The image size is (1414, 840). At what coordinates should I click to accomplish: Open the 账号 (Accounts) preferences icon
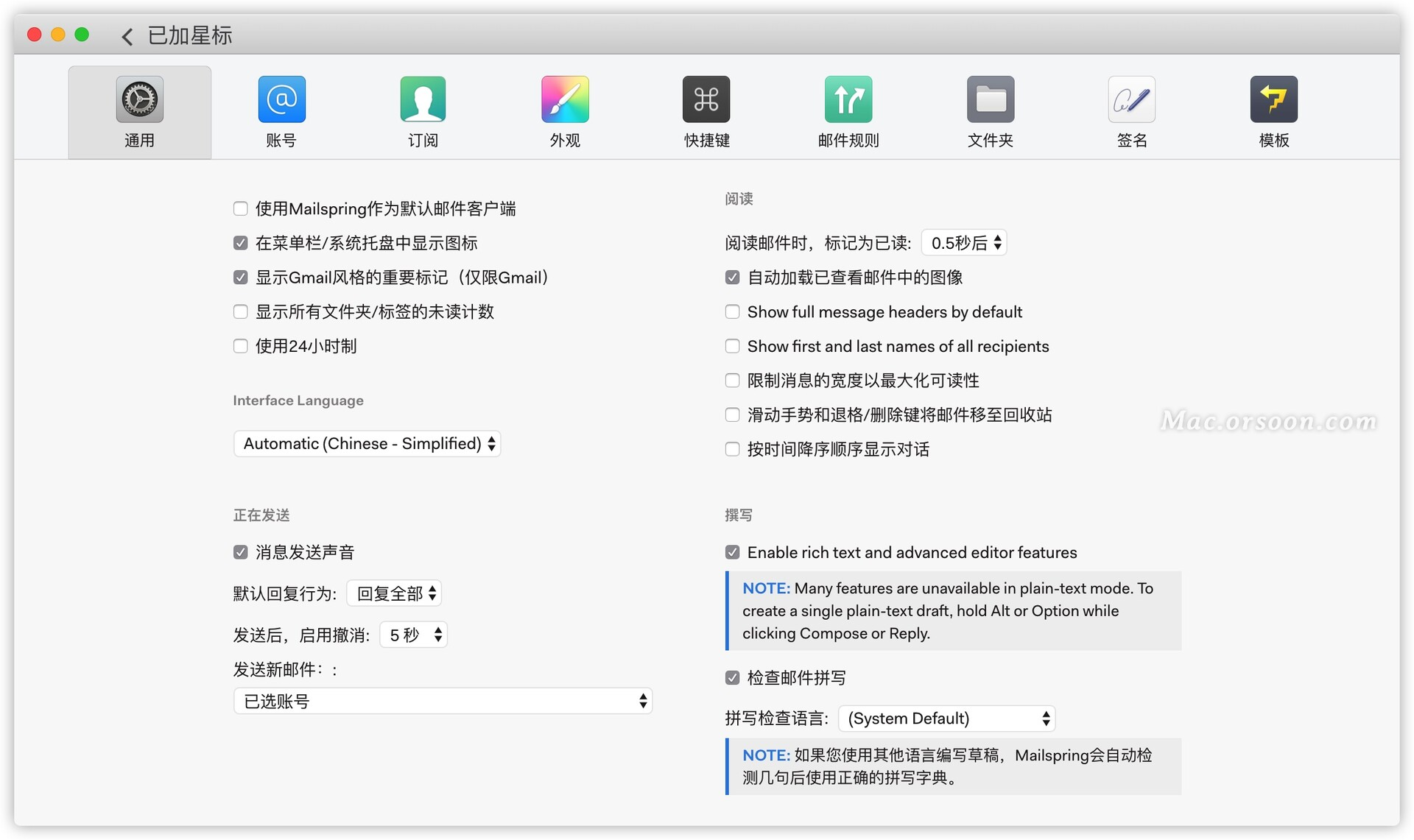point(281,110)
